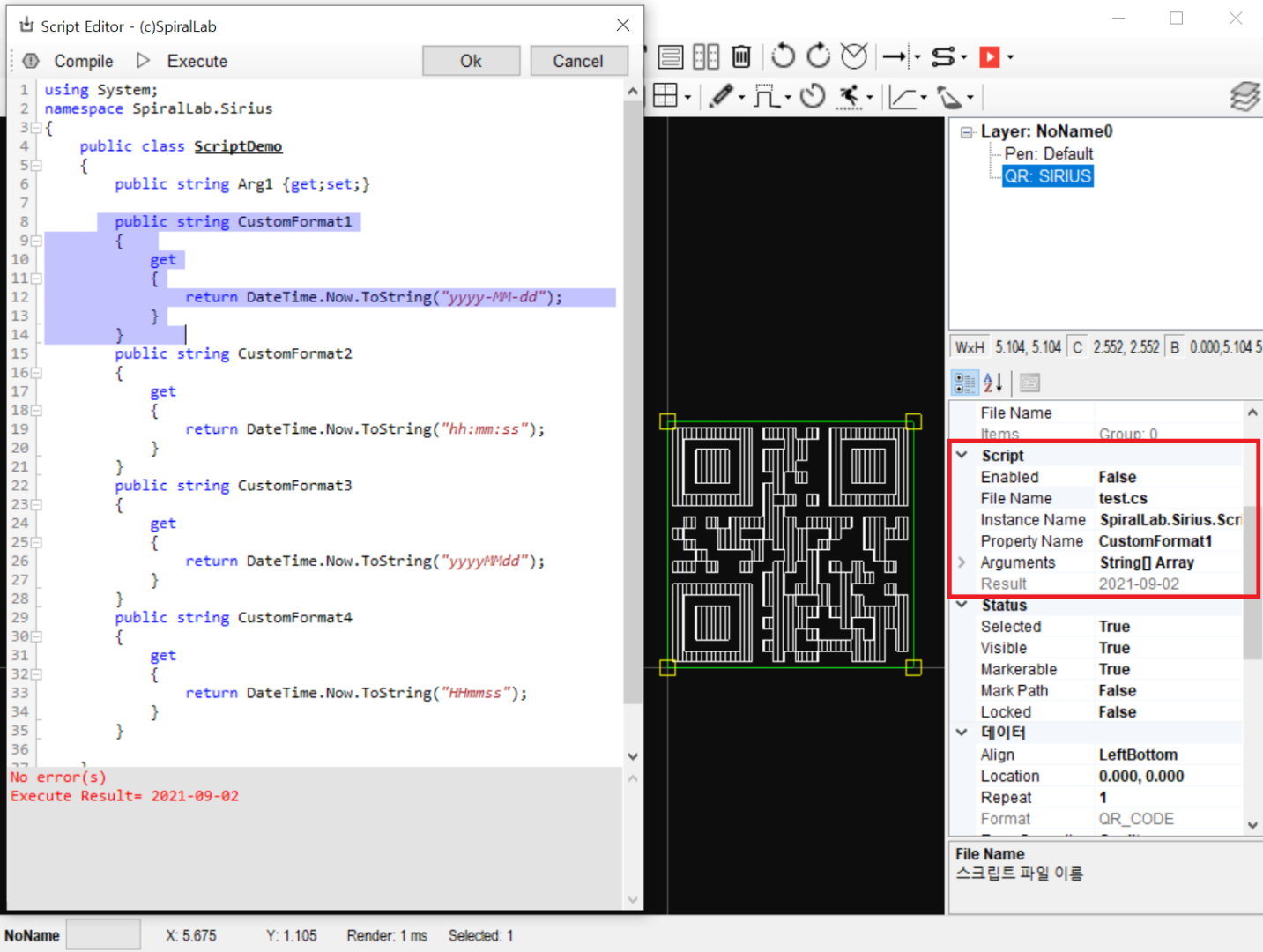
Task: Click the LeftBottom Align value
Action: [1138, 755]
